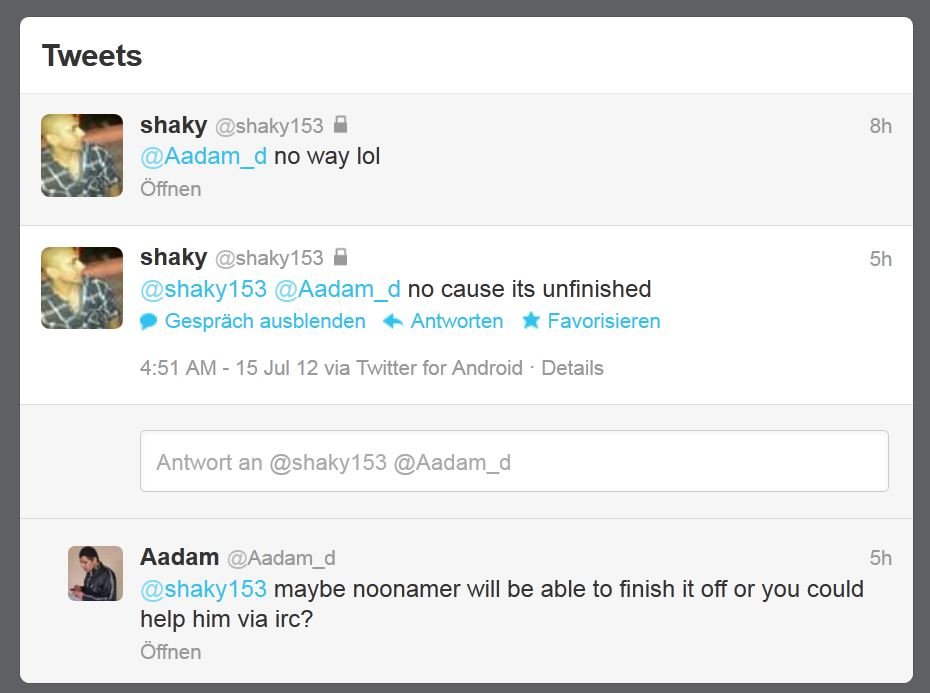Hide conversation via Gespräch ausblenden
The height and width of the screenshot is (693, 930).
pos(265,321)
